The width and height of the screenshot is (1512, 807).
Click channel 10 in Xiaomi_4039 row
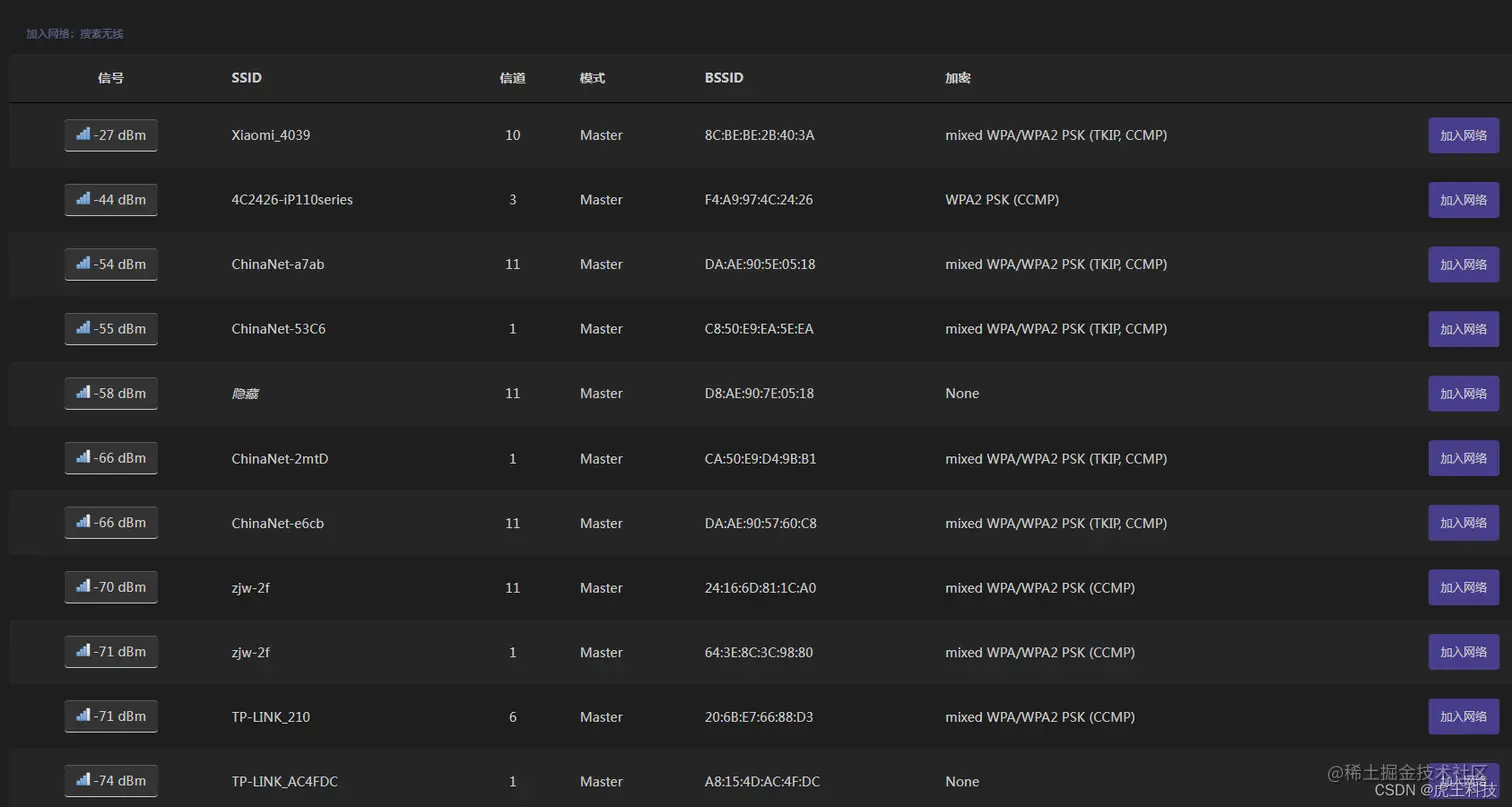point(513,135)
